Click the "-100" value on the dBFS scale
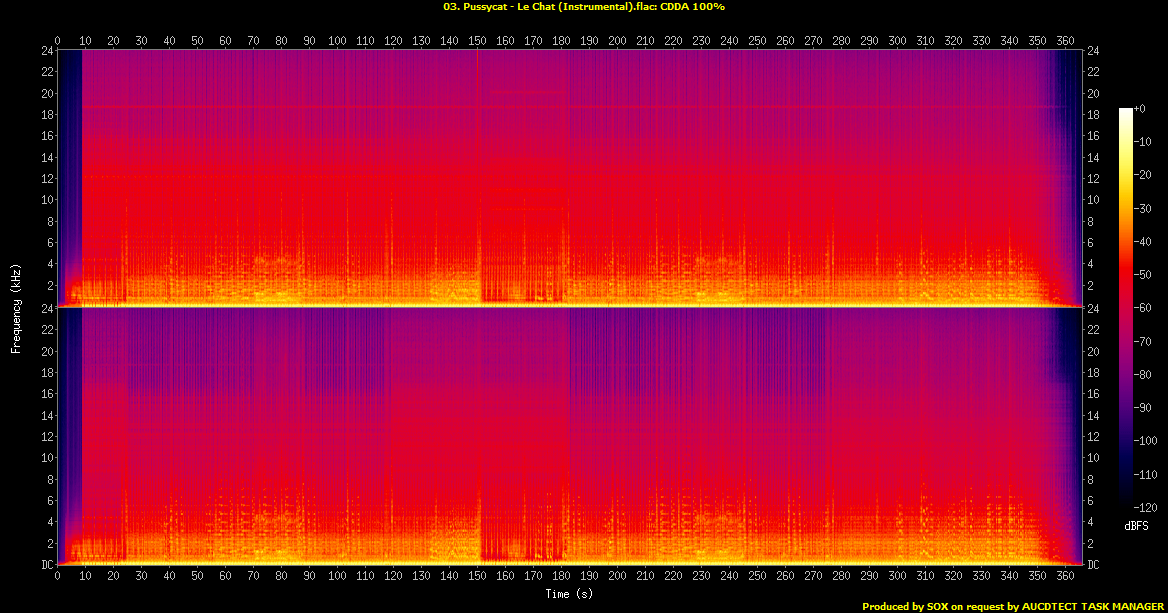Viewport: 1168px width, 613px height. click(x=1146, y=441)
